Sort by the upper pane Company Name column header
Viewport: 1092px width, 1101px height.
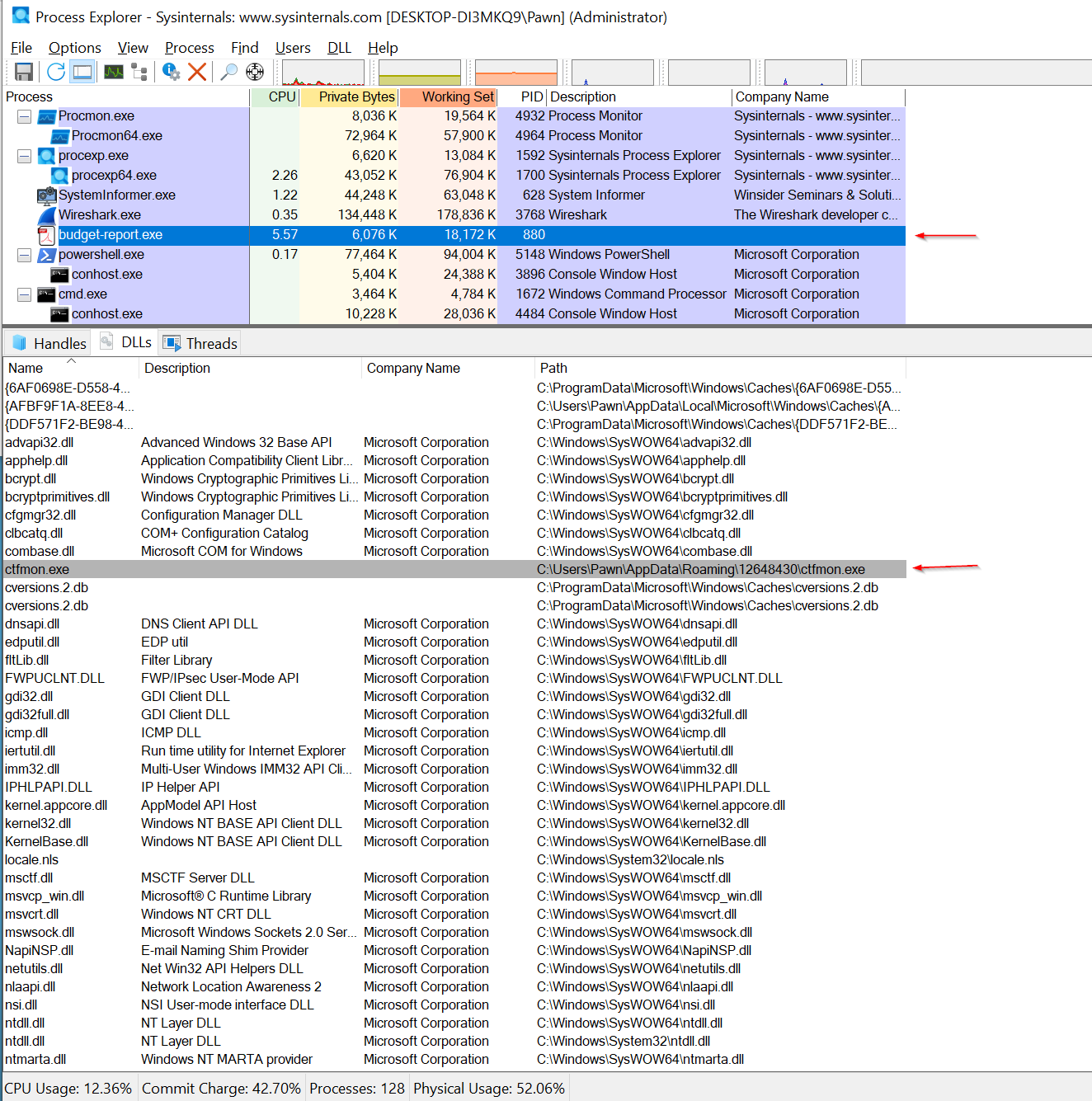tap(818, 97)
